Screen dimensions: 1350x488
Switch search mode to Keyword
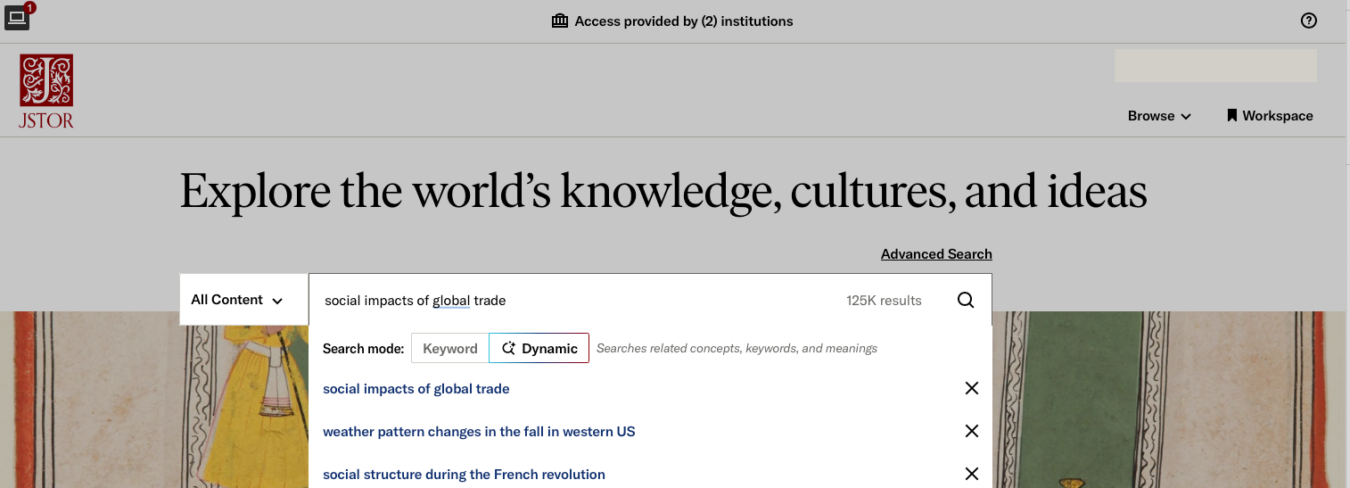(x=450, y=348)
